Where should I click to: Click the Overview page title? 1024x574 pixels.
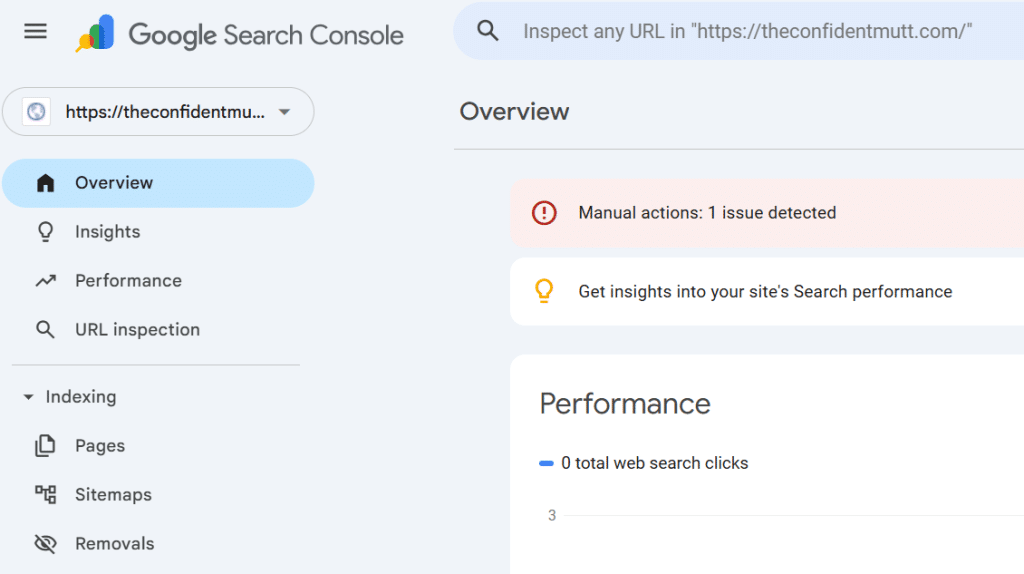514,112
